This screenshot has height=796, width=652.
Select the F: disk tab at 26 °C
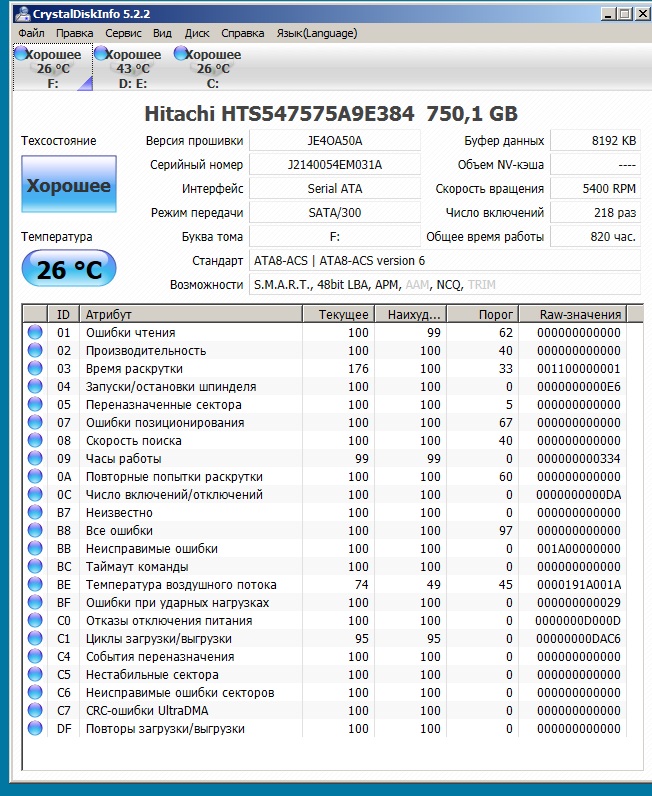pyautogui.click(x=53, y=68)
